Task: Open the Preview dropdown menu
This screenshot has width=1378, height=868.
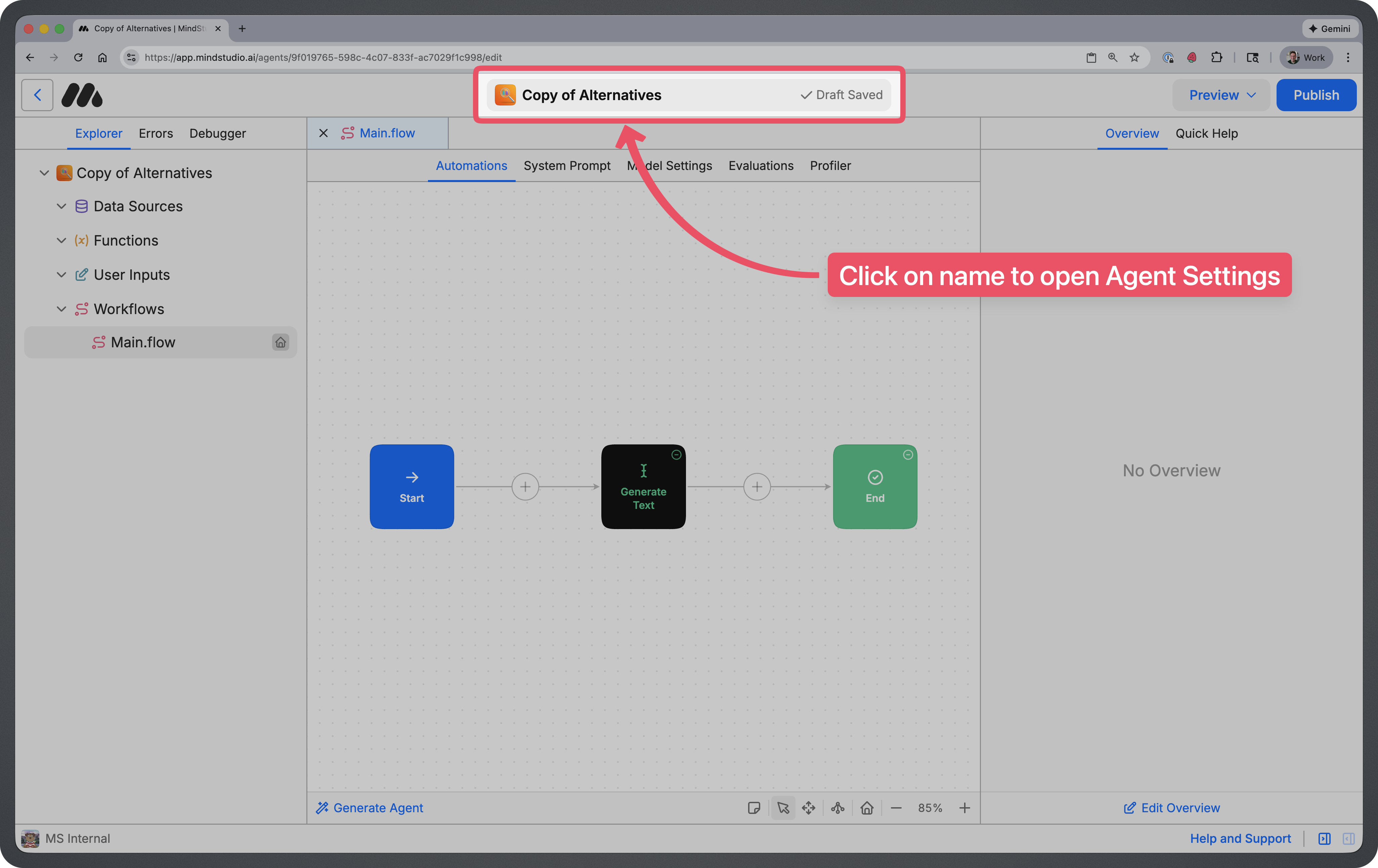Action: point(1221,94)
